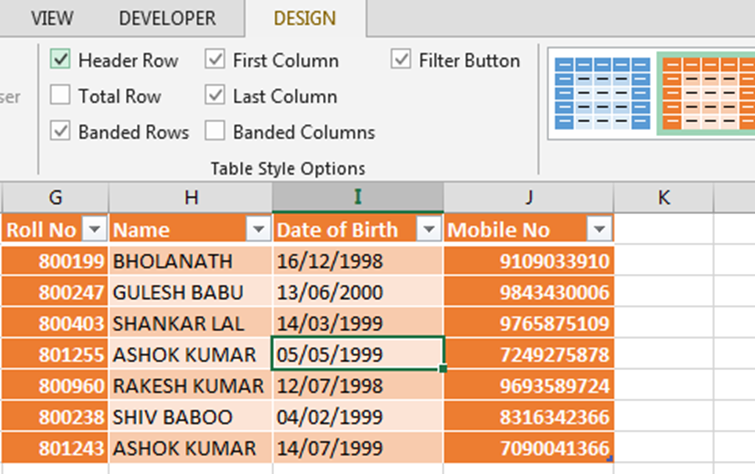Viewport: 755px width, 474px height.
Task: Enable the Total Row checkbox
Action: (x=61, y=96)
